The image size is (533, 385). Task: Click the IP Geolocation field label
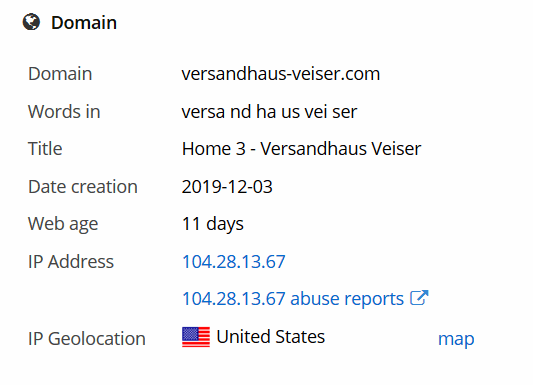(87, 339)
